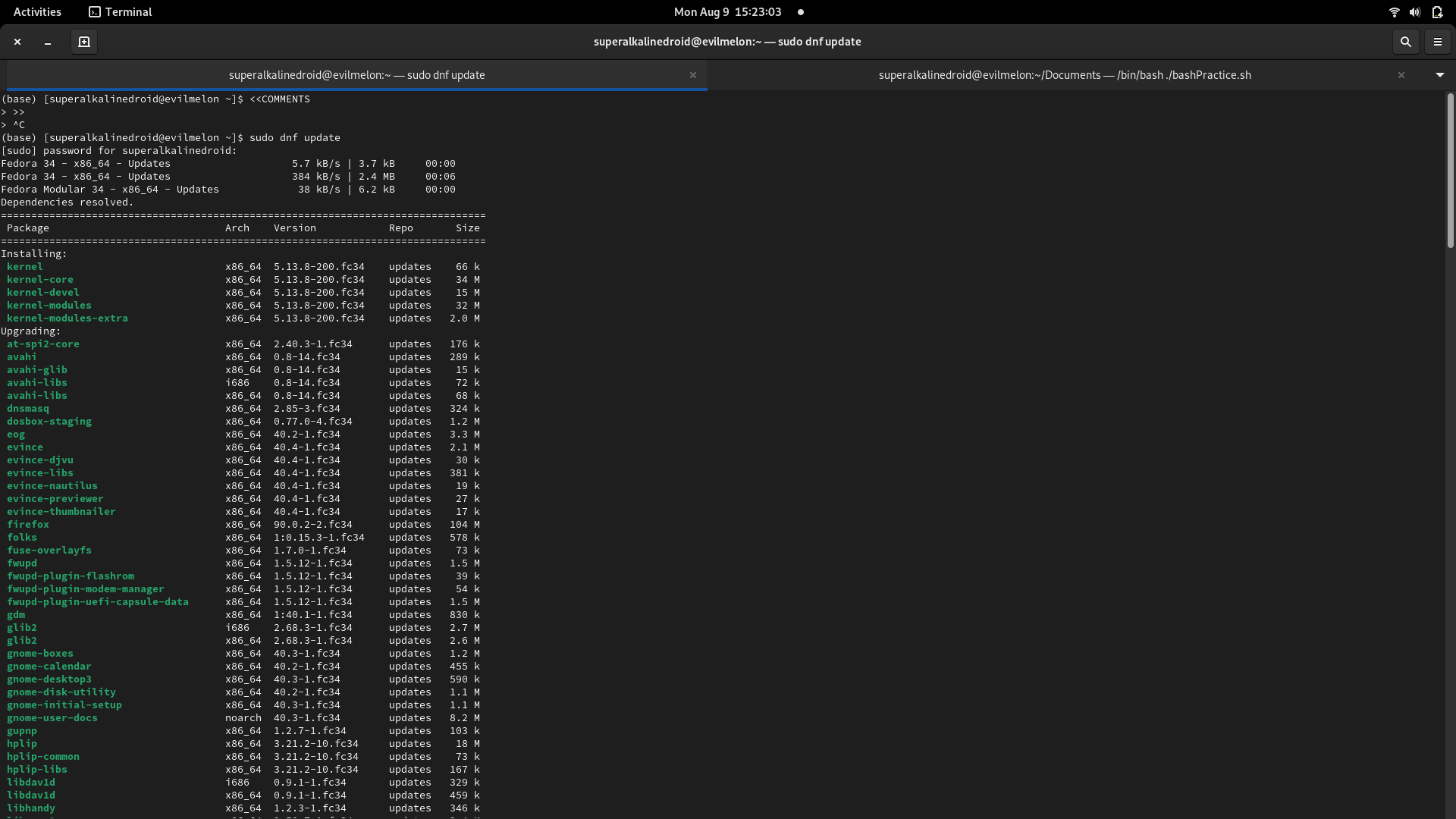Close the sudo dnf update tab
The width and height of the screenshot is (1456, 819).
692,75
